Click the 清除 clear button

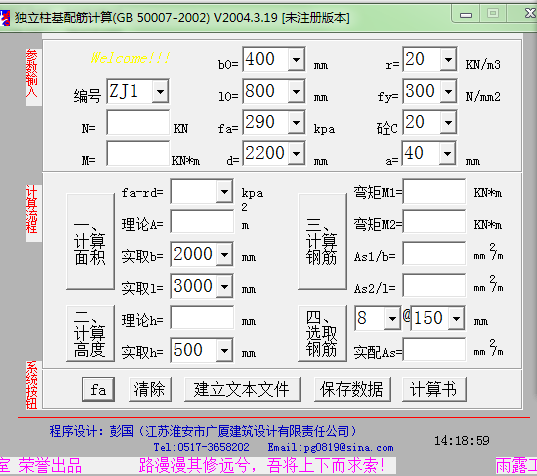150,390
